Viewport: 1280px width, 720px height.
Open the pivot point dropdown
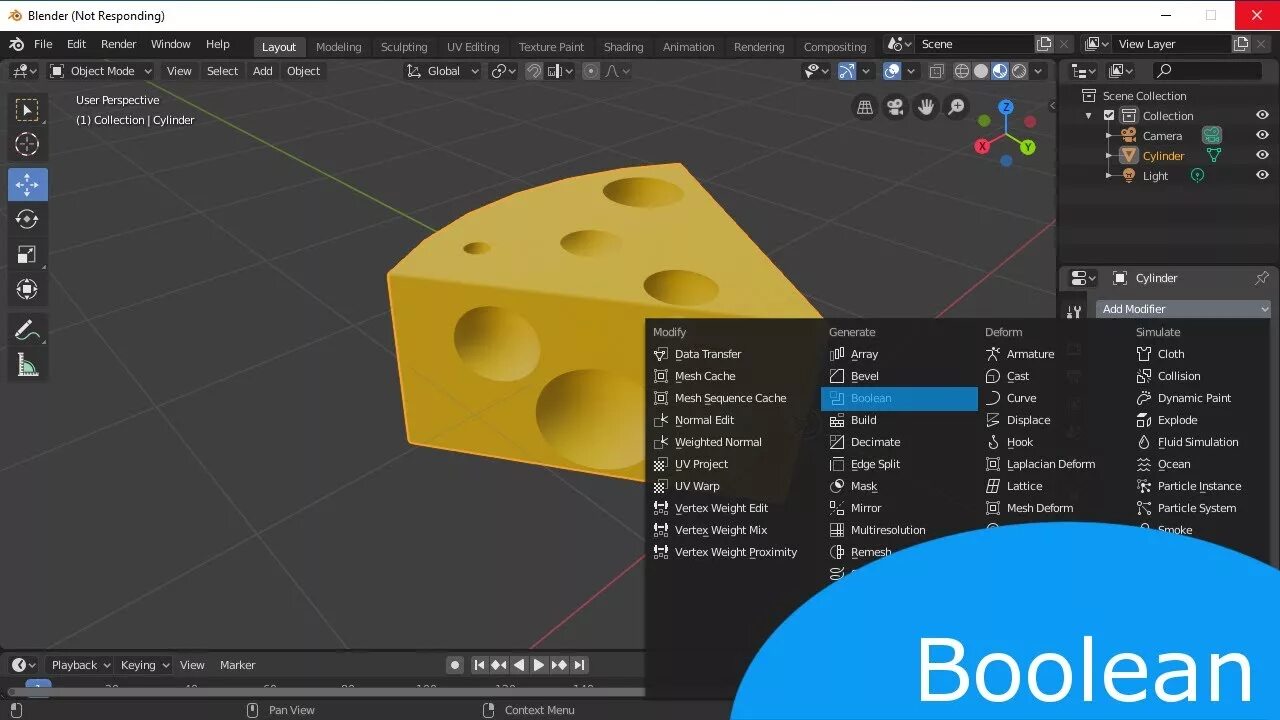click(503, 71)
